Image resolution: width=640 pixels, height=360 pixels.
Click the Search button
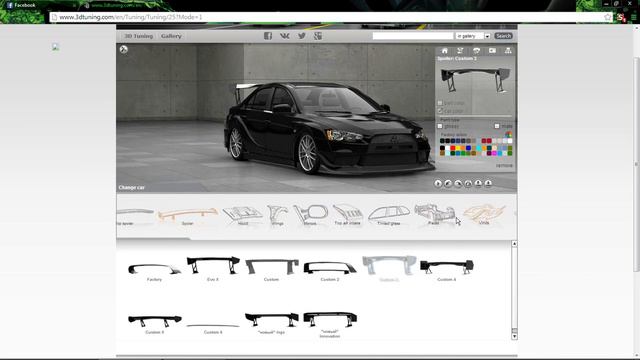point(503,36)
